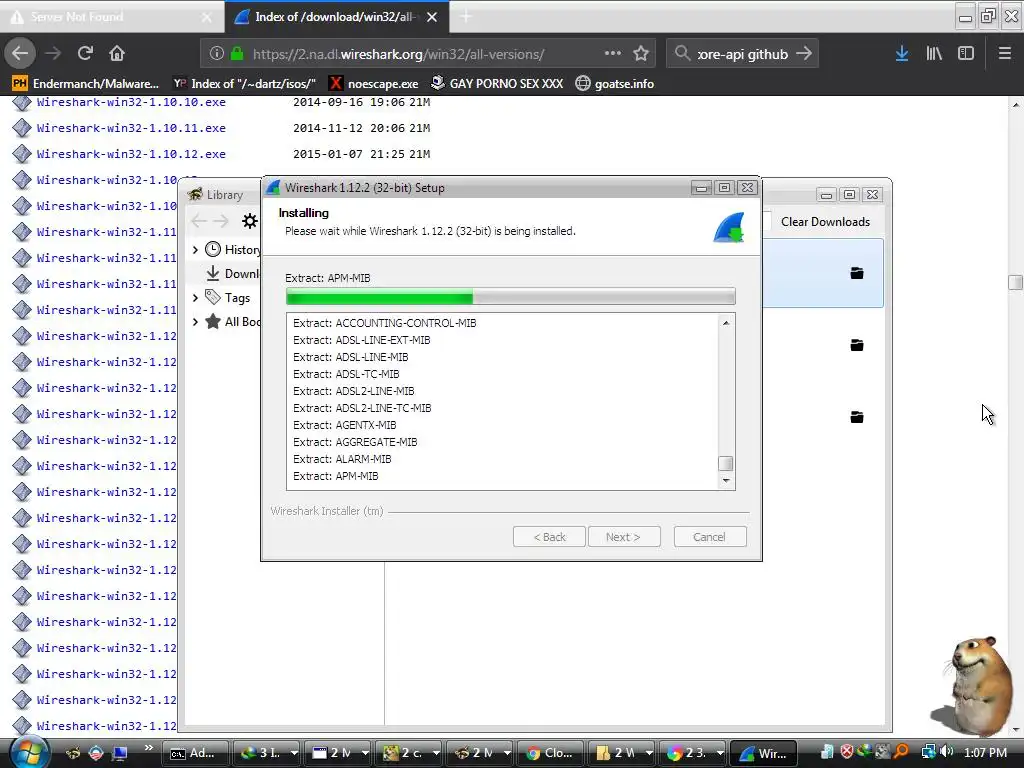The image size is (1024, 768).
Task: Bookmark this page with the star icon
Action: (x=641, y=54)
